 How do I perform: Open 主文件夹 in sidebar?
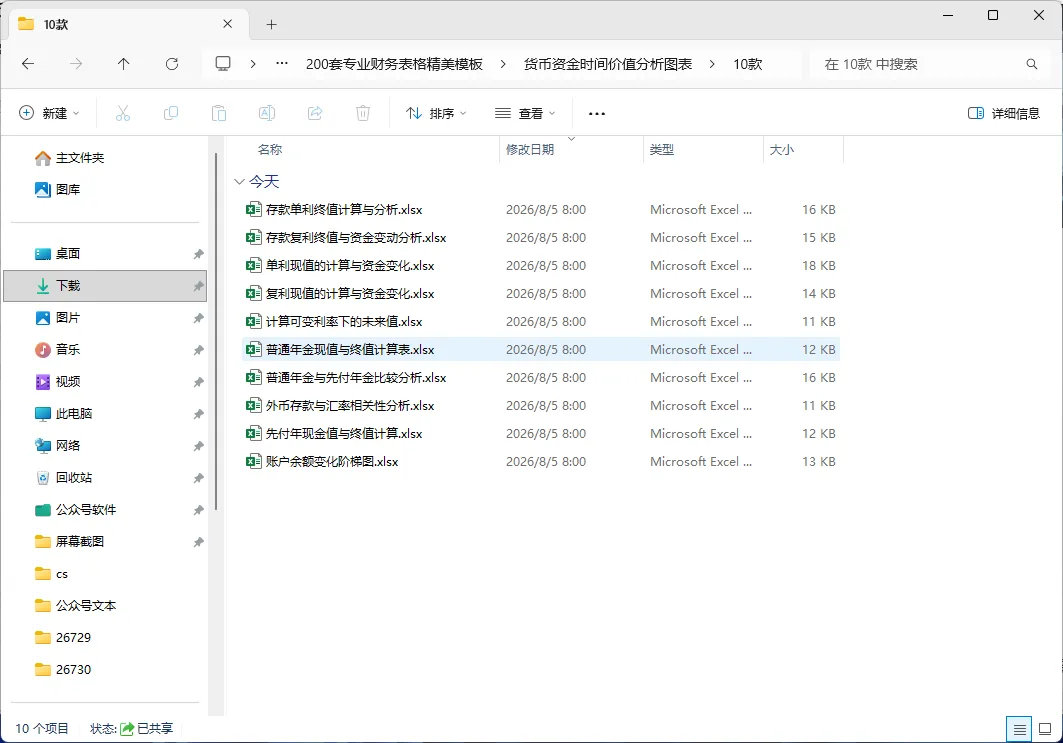click(69, 158)
